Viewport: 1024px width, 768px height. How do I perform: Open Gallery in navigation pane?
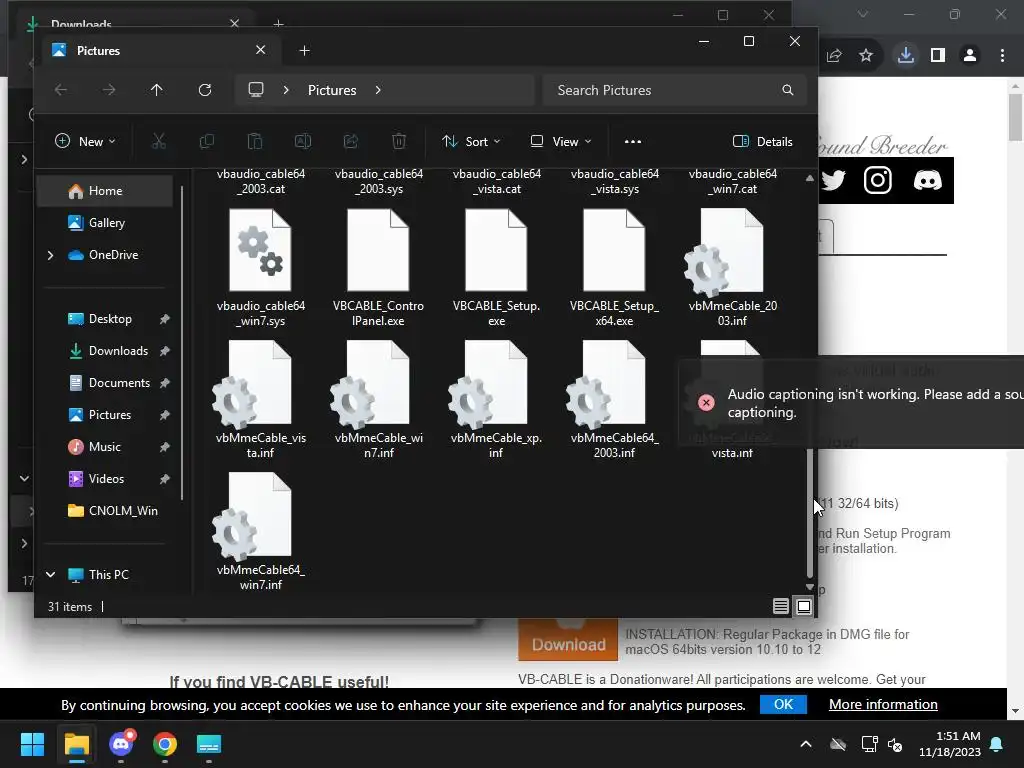coord(104,223)
